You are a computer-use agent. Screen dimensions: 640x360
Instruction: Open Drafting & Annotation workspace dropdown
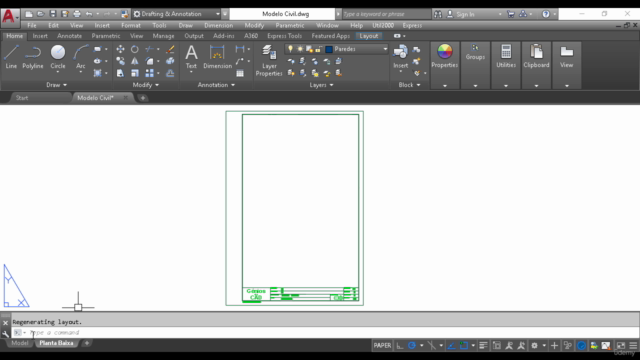pos(176,14)
